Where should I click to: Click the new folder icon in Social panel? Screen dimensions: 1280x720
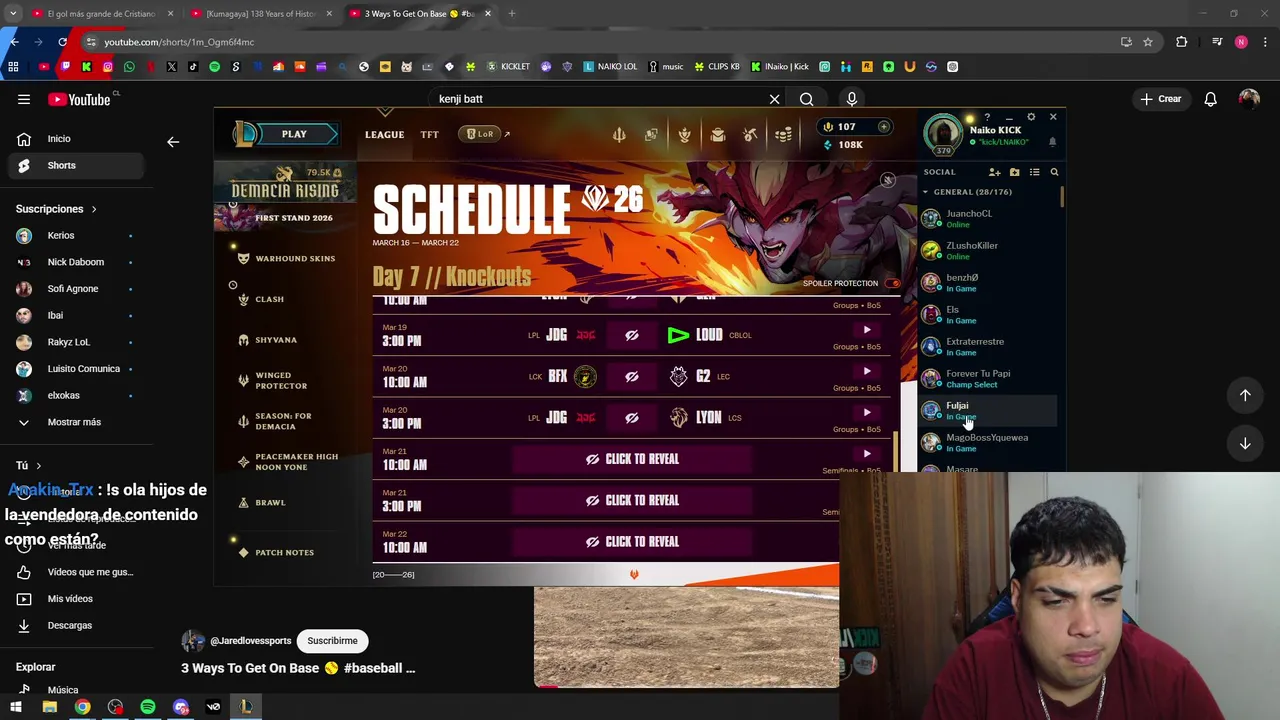point(1014,172)
